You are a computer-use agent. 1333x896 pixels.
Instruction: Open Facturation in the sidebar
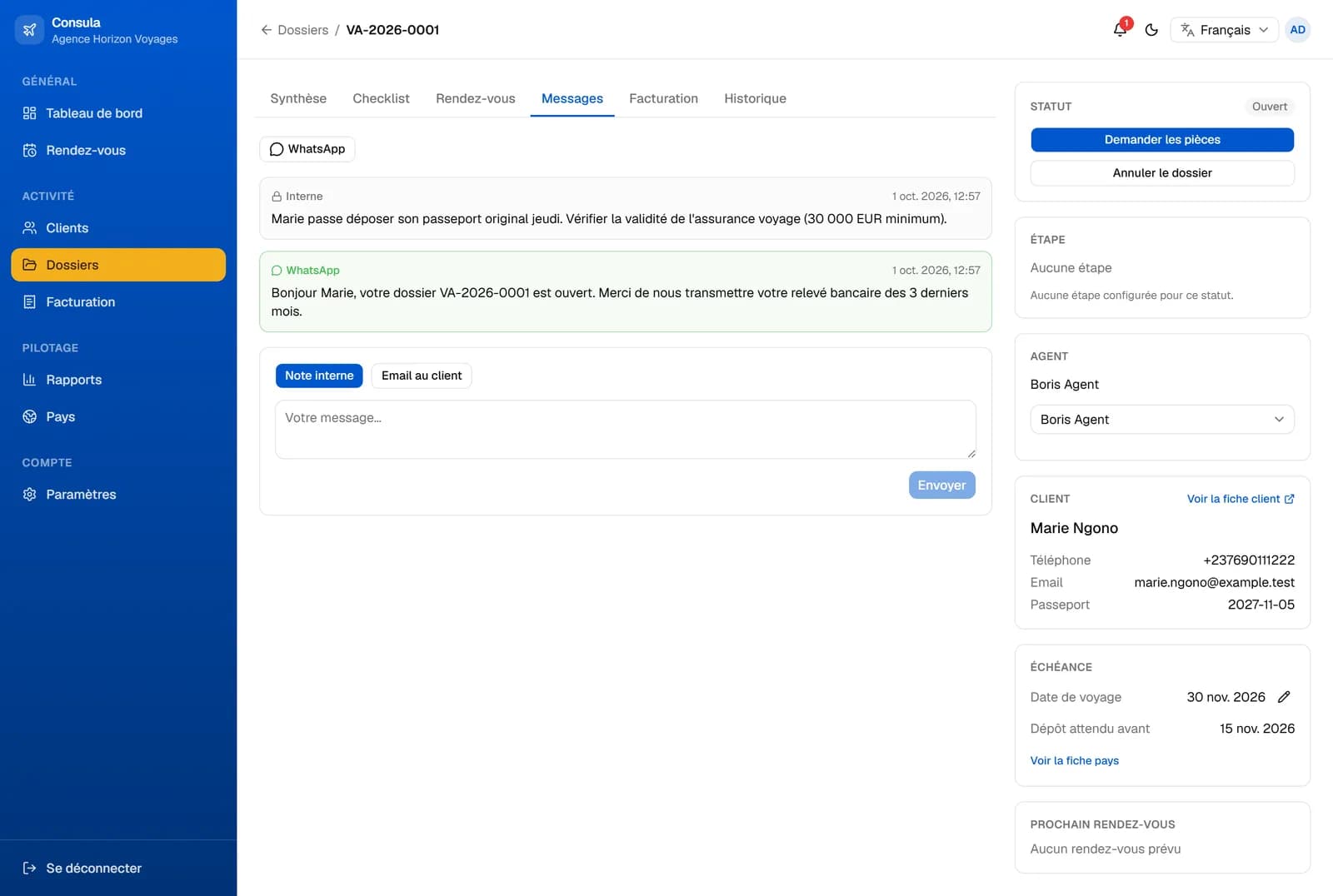pyautogui.click(x=118, y=302)
